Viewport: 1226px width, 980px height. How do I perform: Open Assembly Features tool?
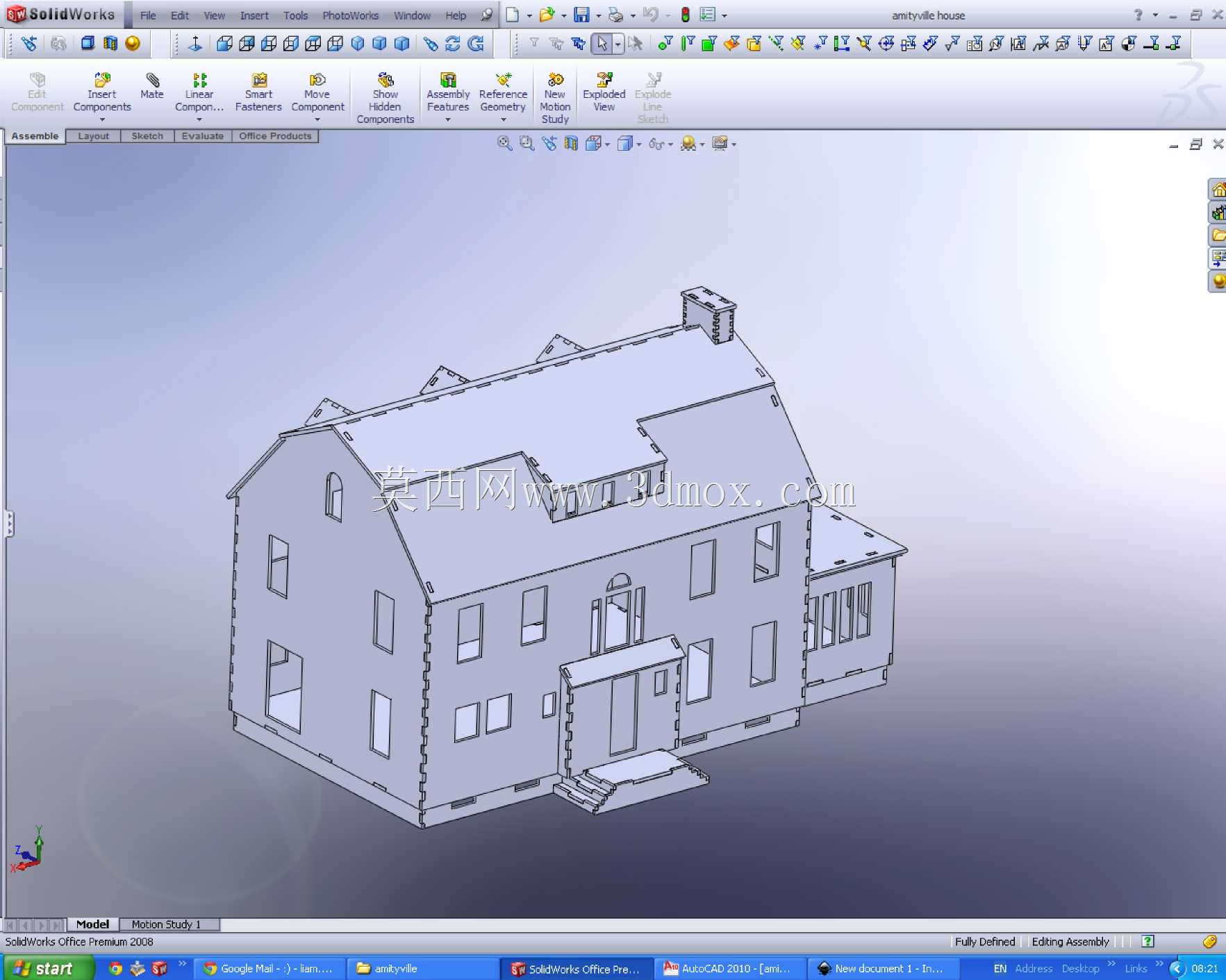tap(448, 92)
